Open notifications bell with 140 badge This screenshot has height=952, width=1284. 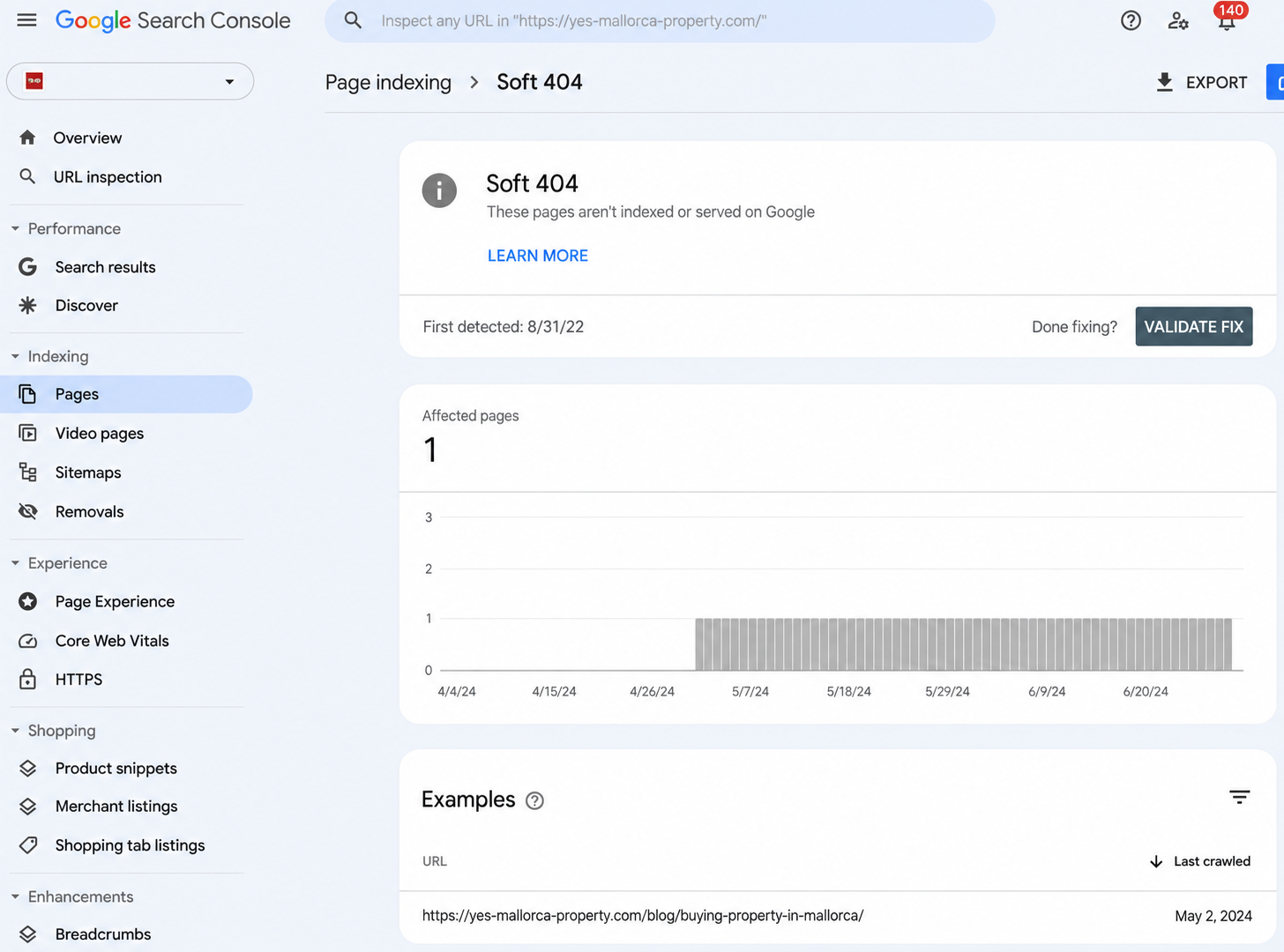[1227, 19]
